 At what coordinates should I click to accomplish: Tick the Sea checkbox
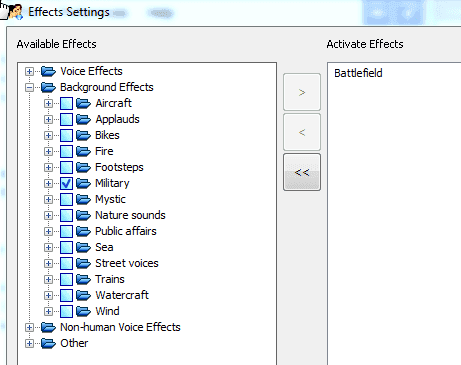[66, 247]
